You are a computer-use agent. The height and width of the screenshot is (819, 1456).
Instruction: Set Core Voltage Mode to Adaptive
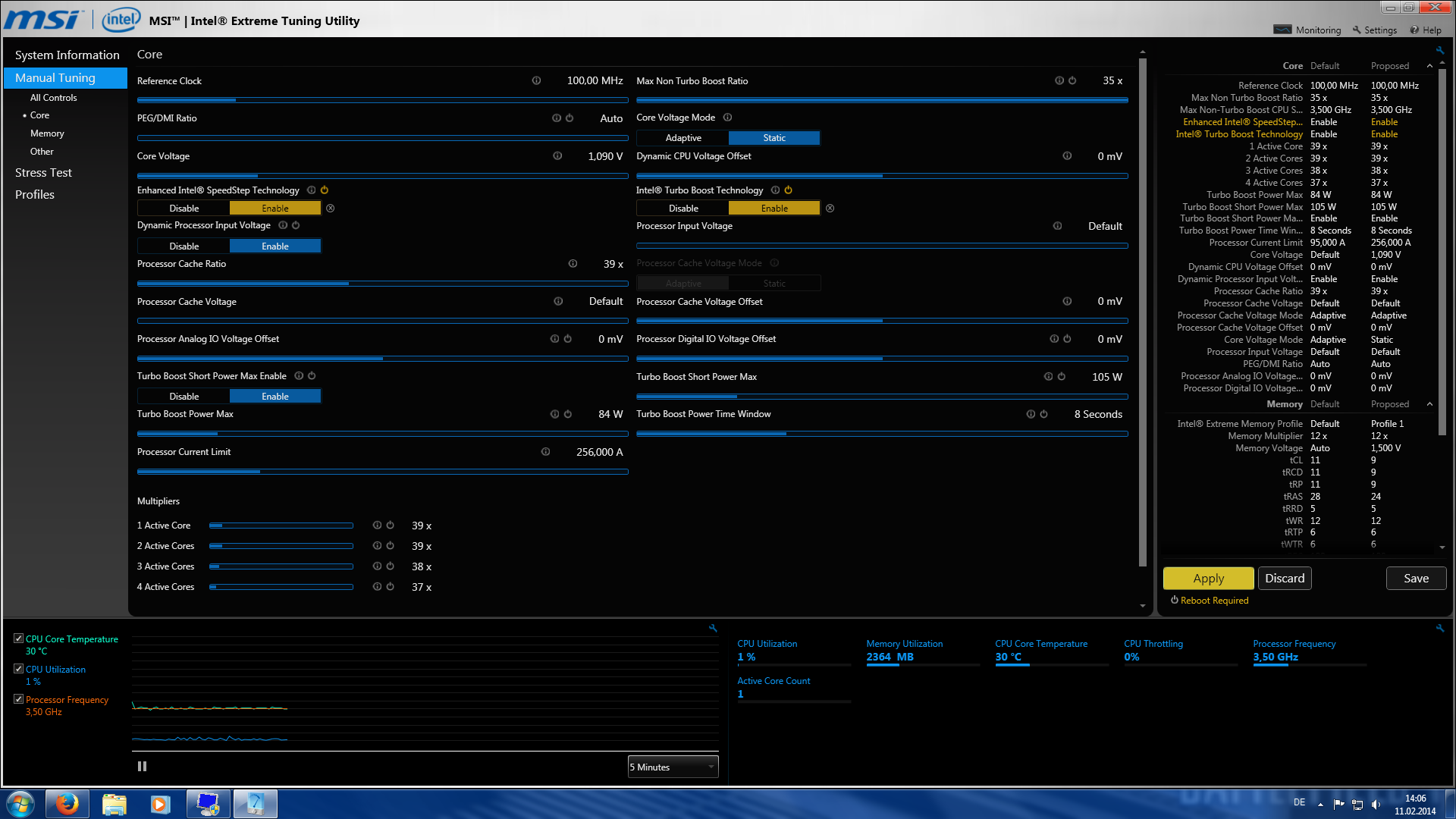click(682, 138)
